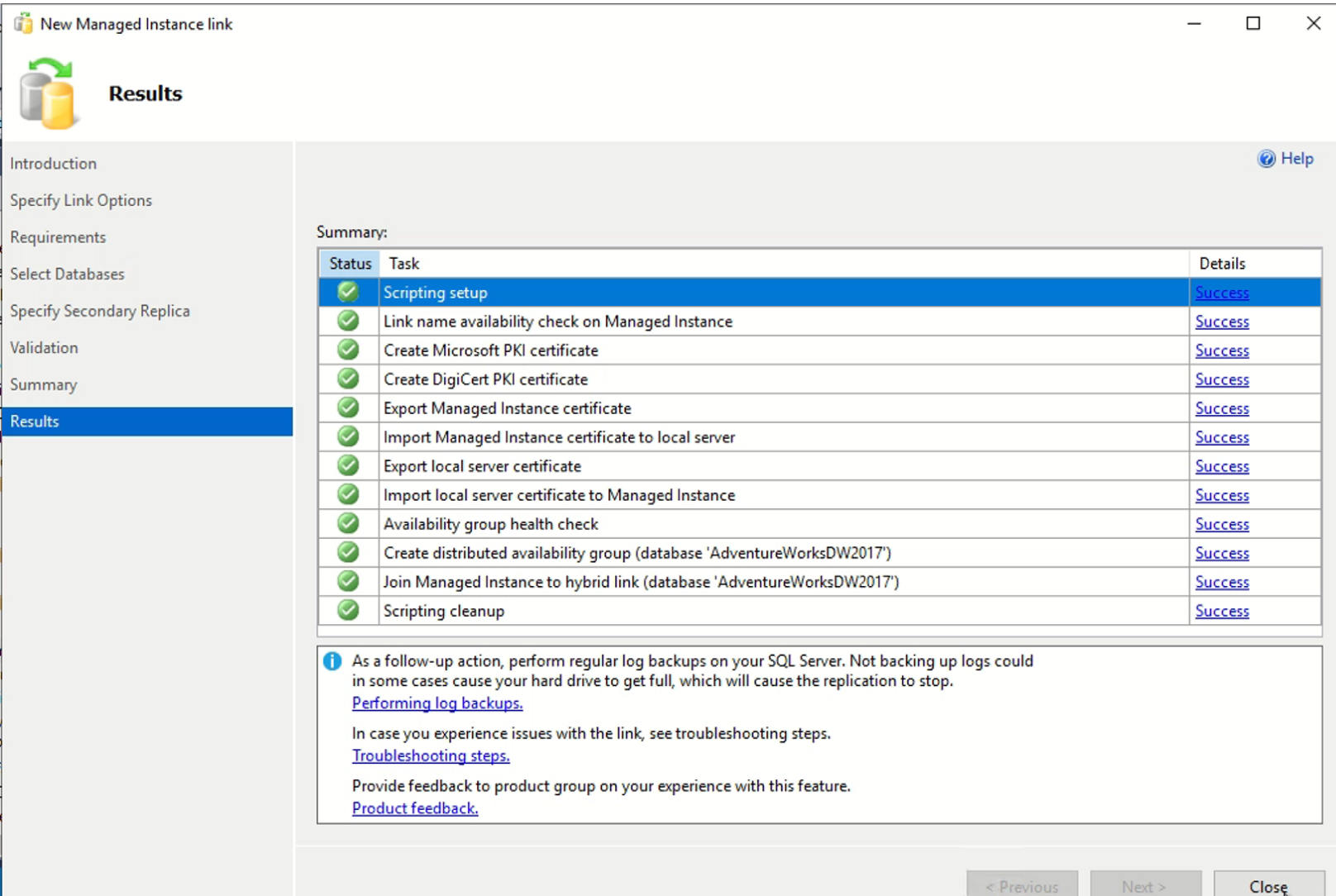
Task: Open the Product feedback link
Action: coord(415,808)
